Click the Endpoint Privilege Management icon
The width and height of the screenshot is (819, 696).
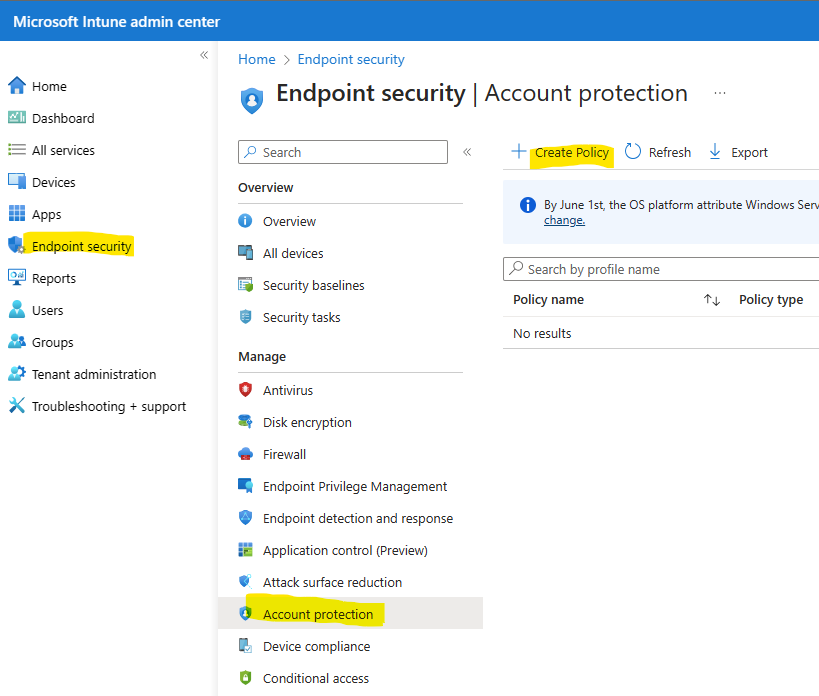pyautogui.click(x=245, y=486)
